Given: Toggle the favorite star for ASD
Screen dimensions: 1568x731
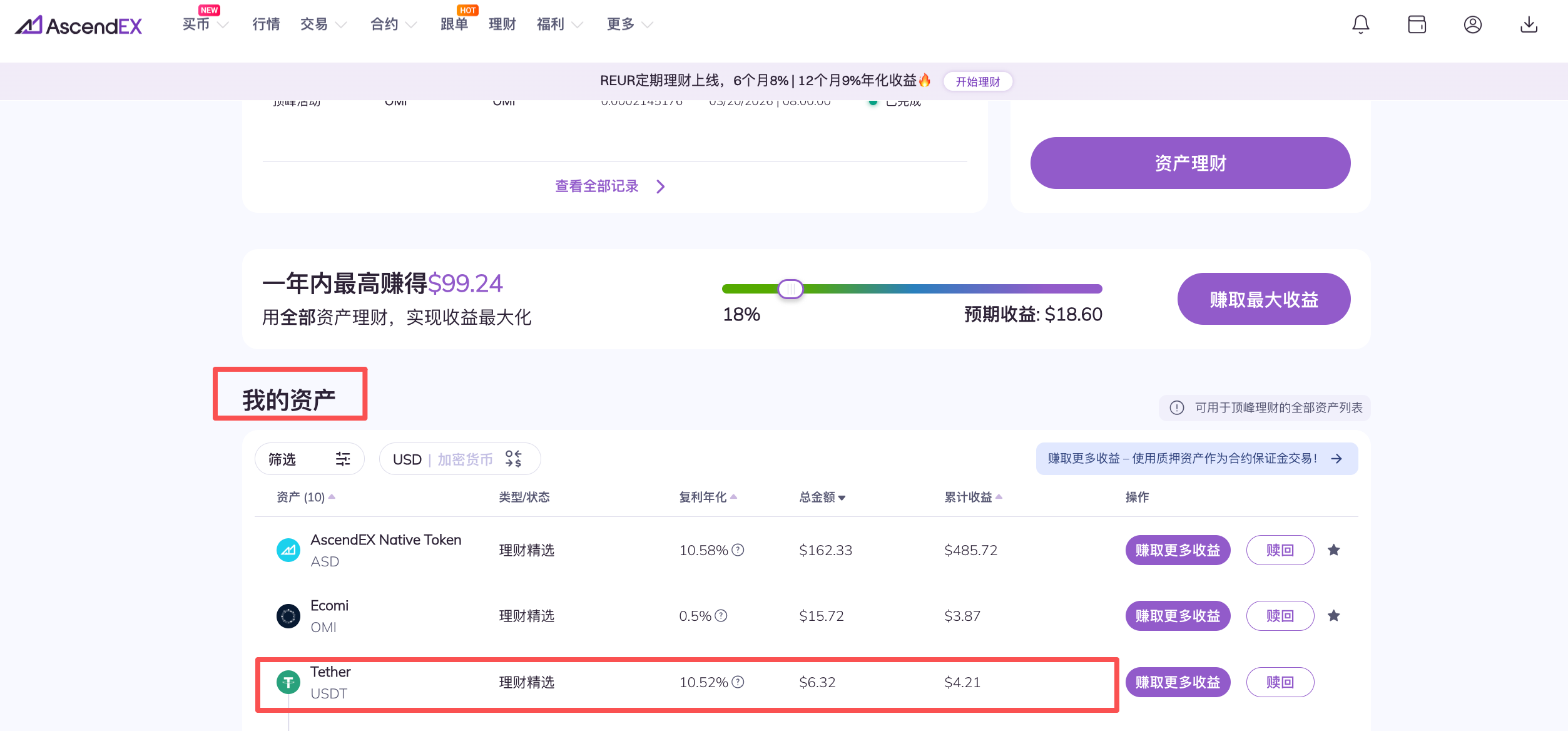Looking at the screenshot, I should pos(1334,550).
